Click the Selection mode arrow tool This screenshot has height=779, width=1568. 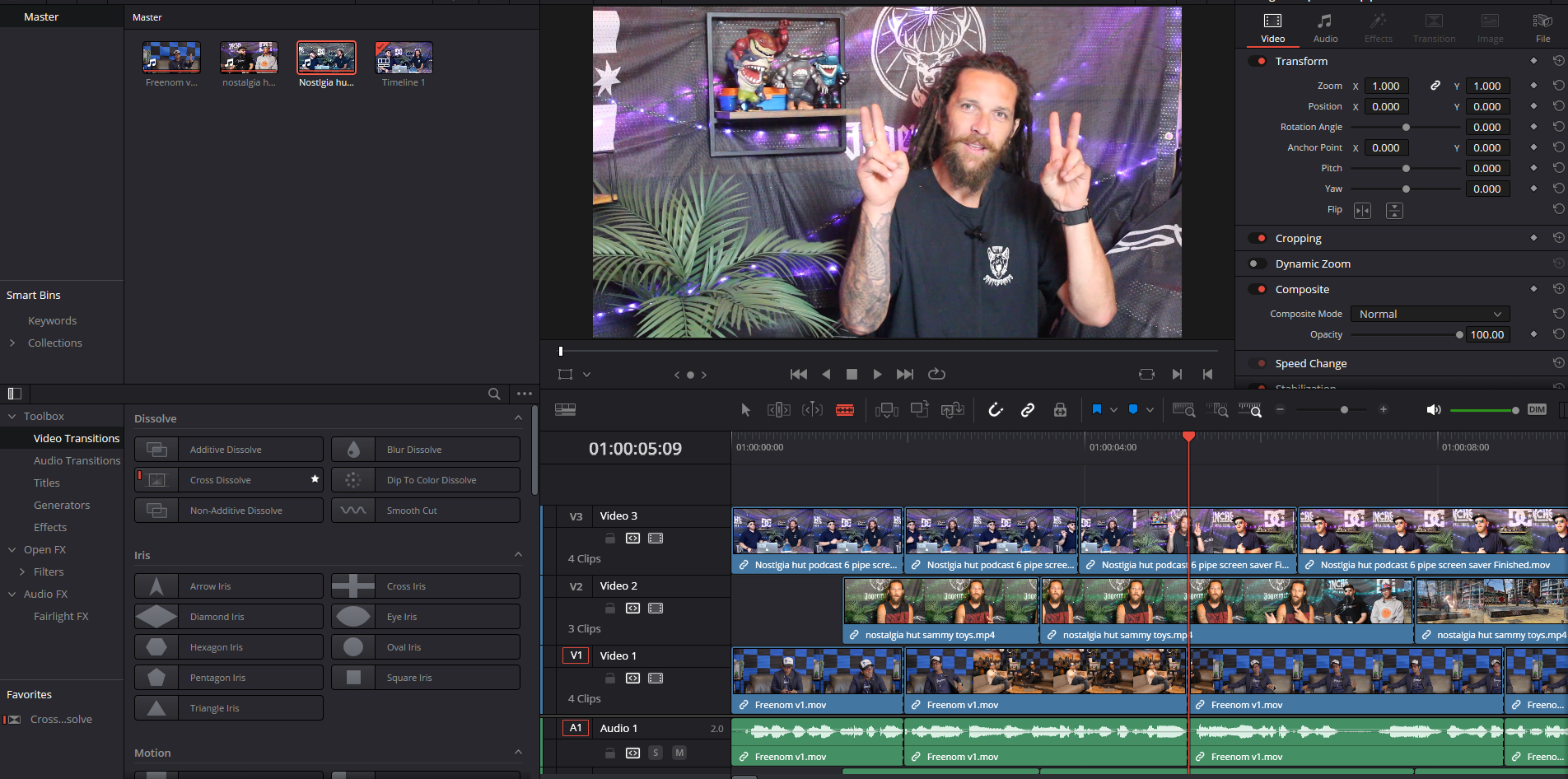(745, 410)
